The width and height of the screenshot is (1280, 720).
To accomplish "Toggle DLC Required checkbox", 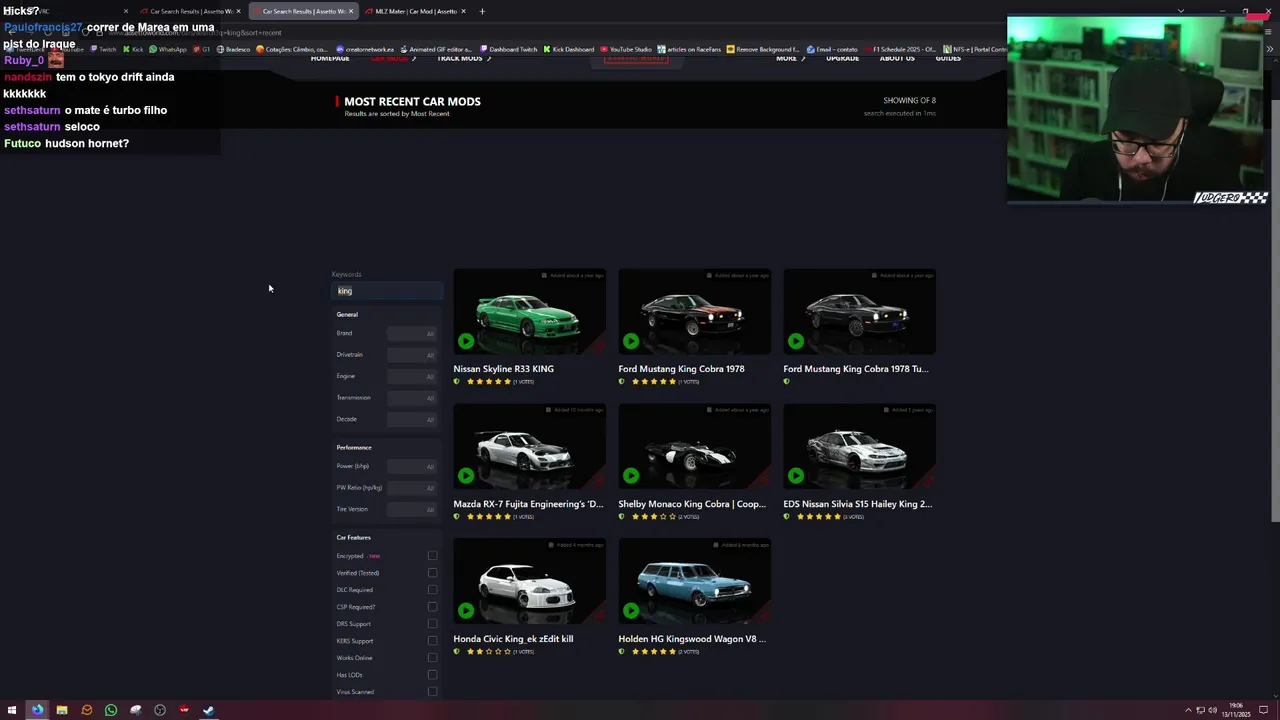I will point(432,590).
